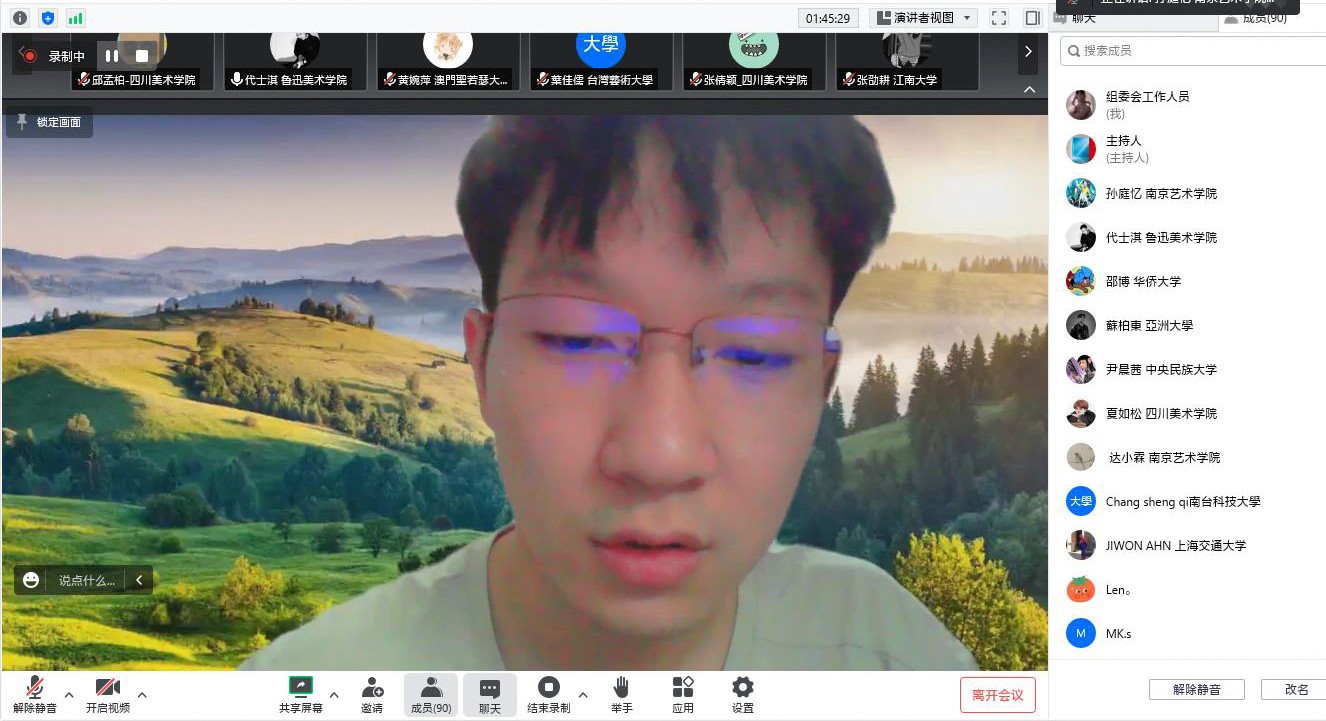Image resolution: width=1326 pixels, height=721 pixels.
Task: Click the 说点什么 chat input
Action: (87, 580)
